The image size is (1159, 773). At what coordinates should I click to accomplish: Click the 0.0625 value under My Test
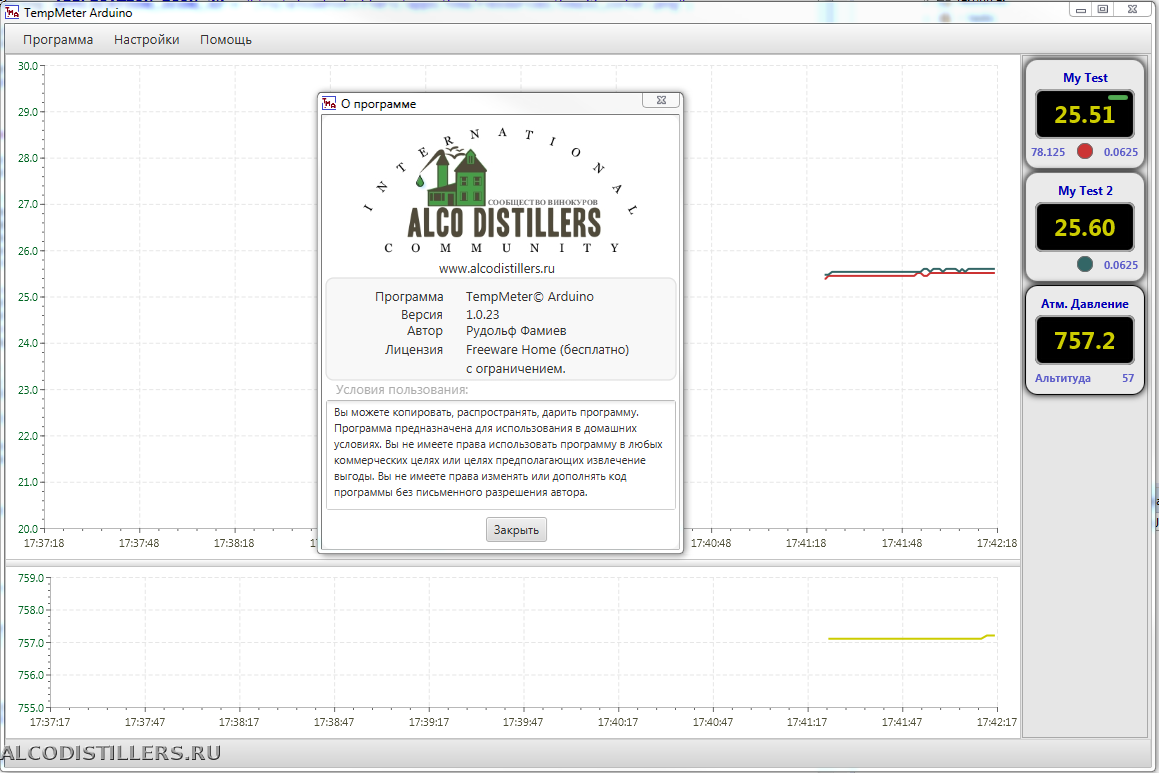tap(1121, 152)
